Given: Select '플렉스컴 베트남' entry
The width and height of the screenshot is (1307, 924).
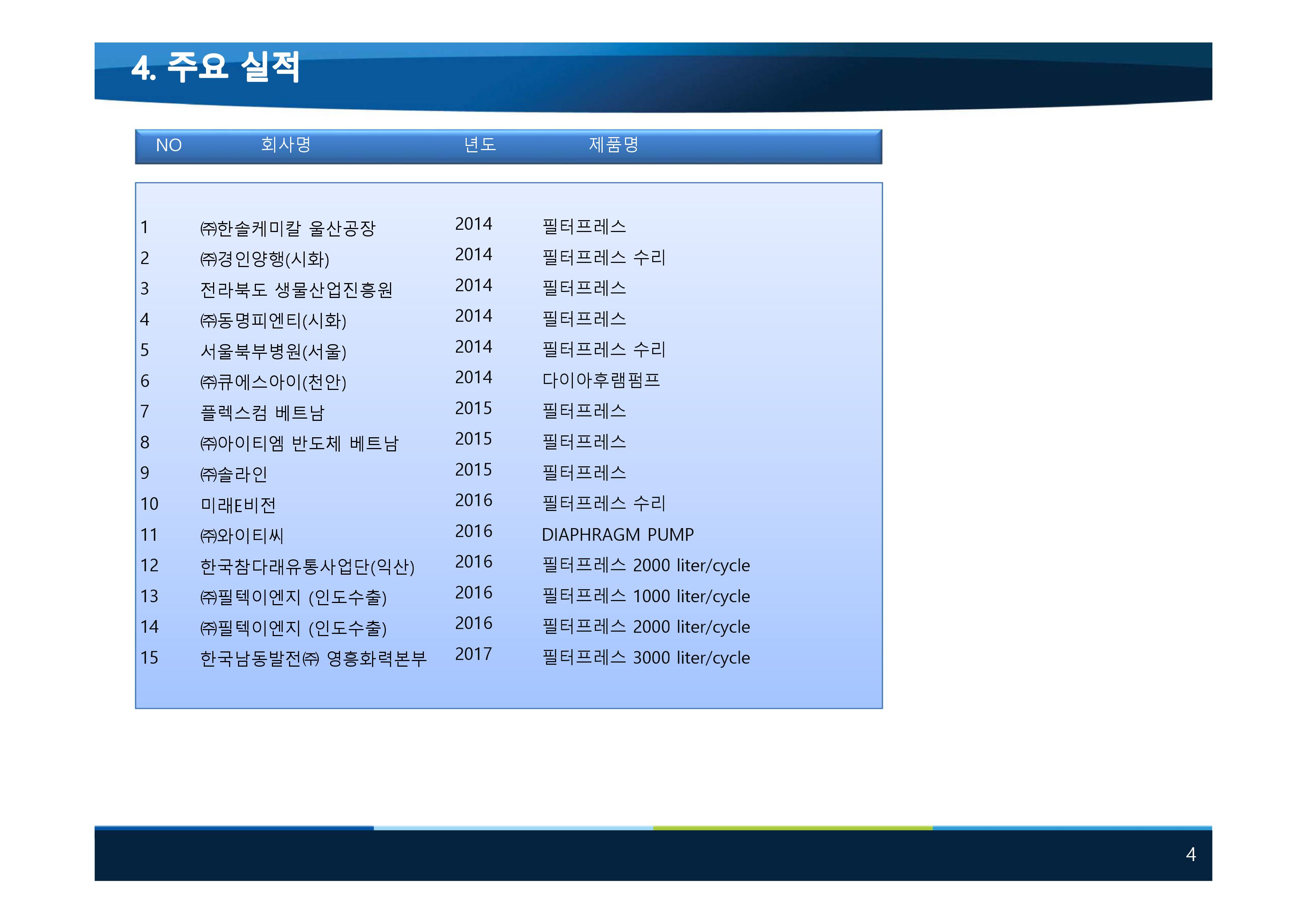Looking at the screenshot, I should [262, 413].
